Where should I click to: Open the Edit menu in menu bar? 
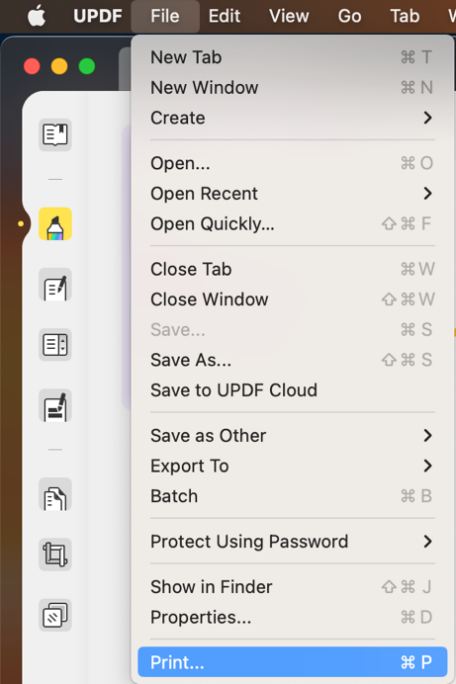coord(224,16)
